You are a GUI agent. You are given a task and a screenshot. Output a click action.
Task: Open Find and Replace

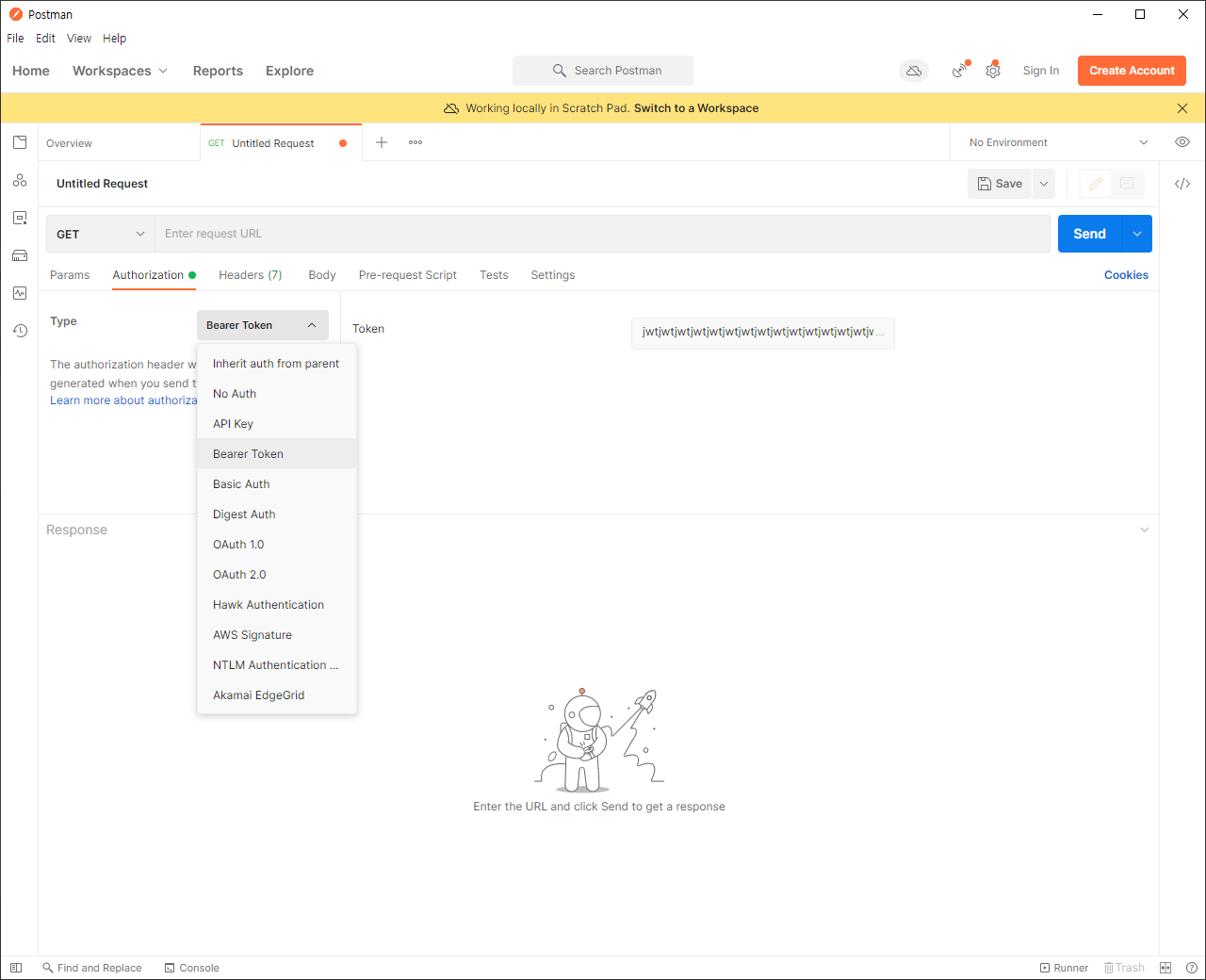pyautogui.click(x=91, y=968)
